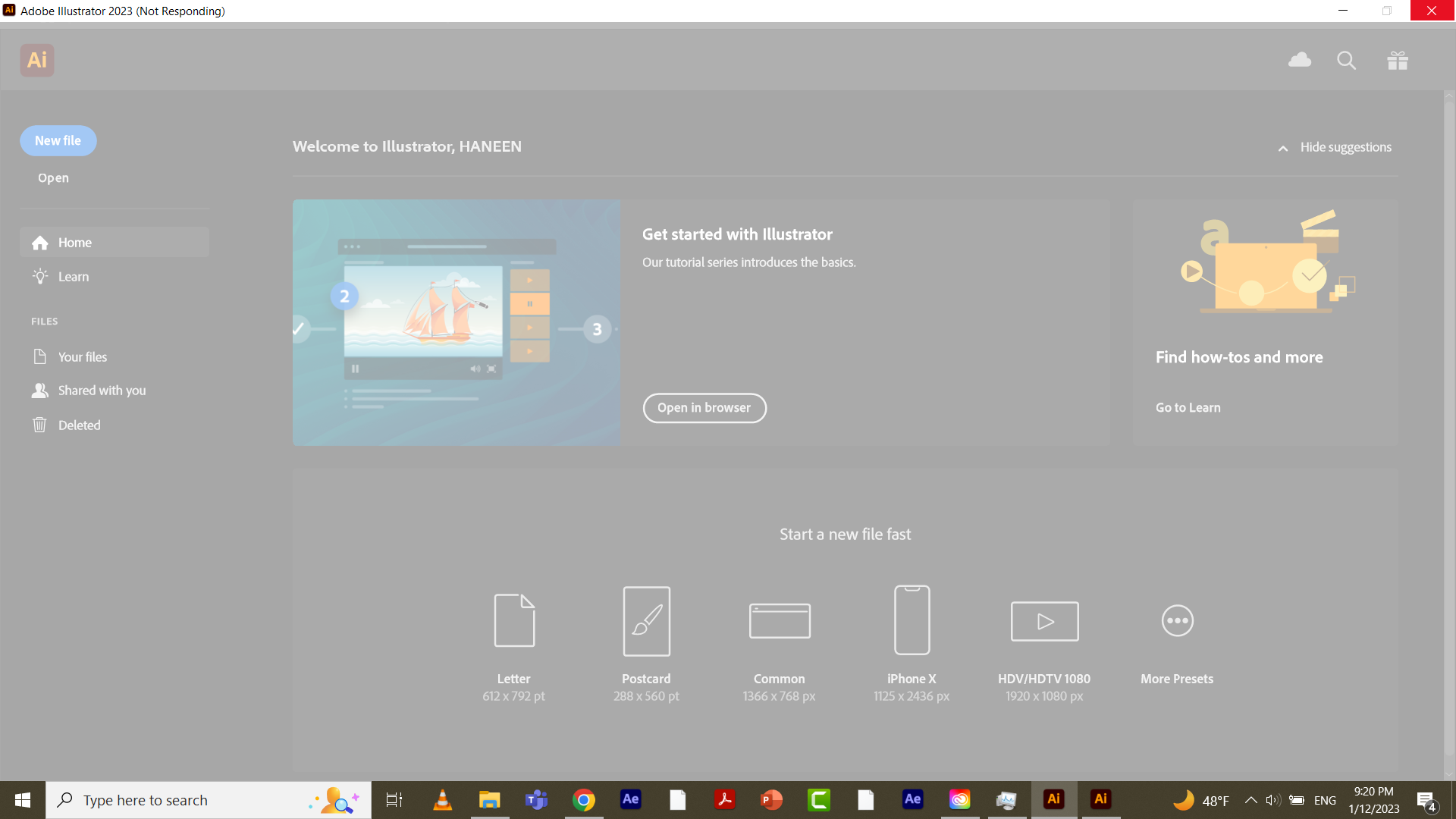Open PowerPoint from taskbar

[771, 800]
